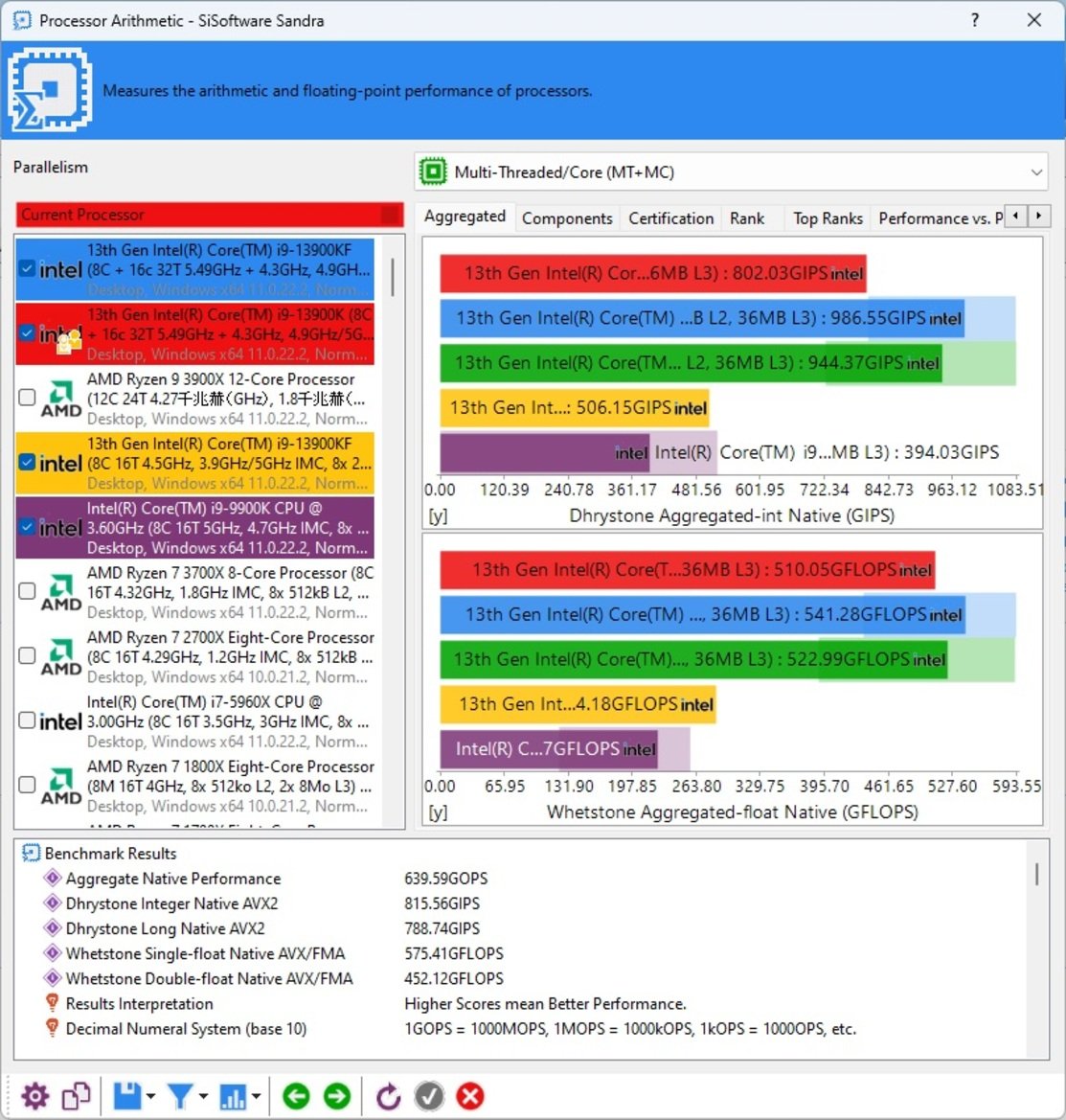The height and width of the screenshot is (1120, 1066).
Task: Check the Intel i7-5960X checkbox
Action: [x=27, y=720]
